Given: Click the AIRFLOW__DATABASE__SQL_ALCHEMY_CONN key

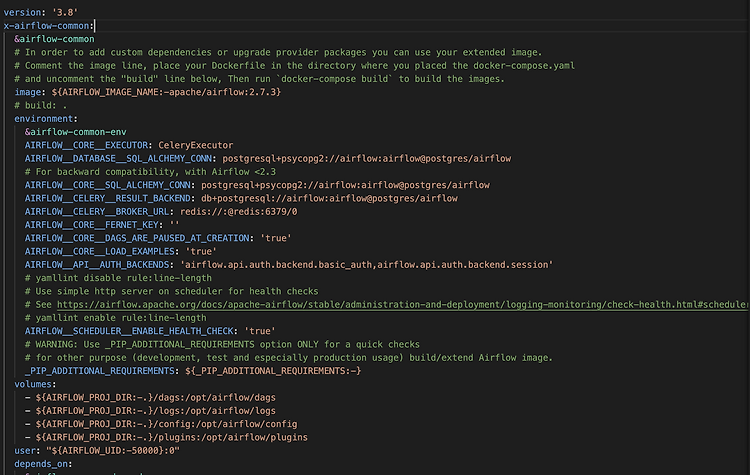Looking at the screenshot, I should 119,158.
